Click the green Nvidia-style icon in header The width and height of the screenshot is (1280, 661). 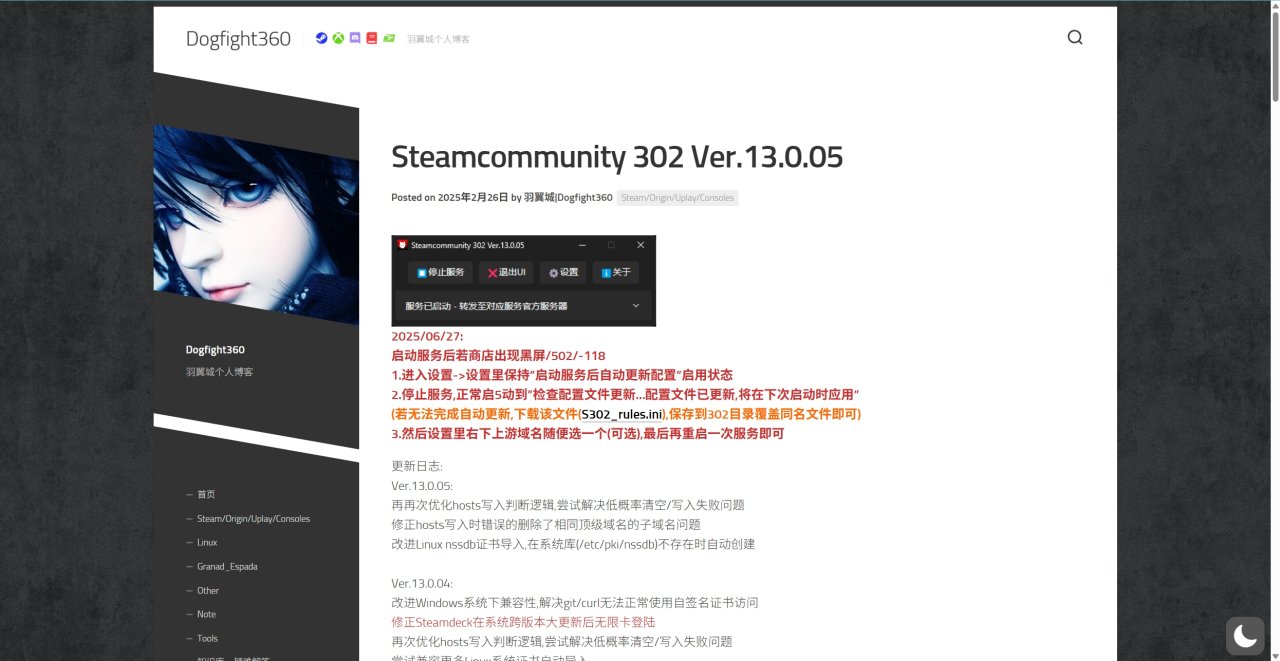[x=389, y=38]
